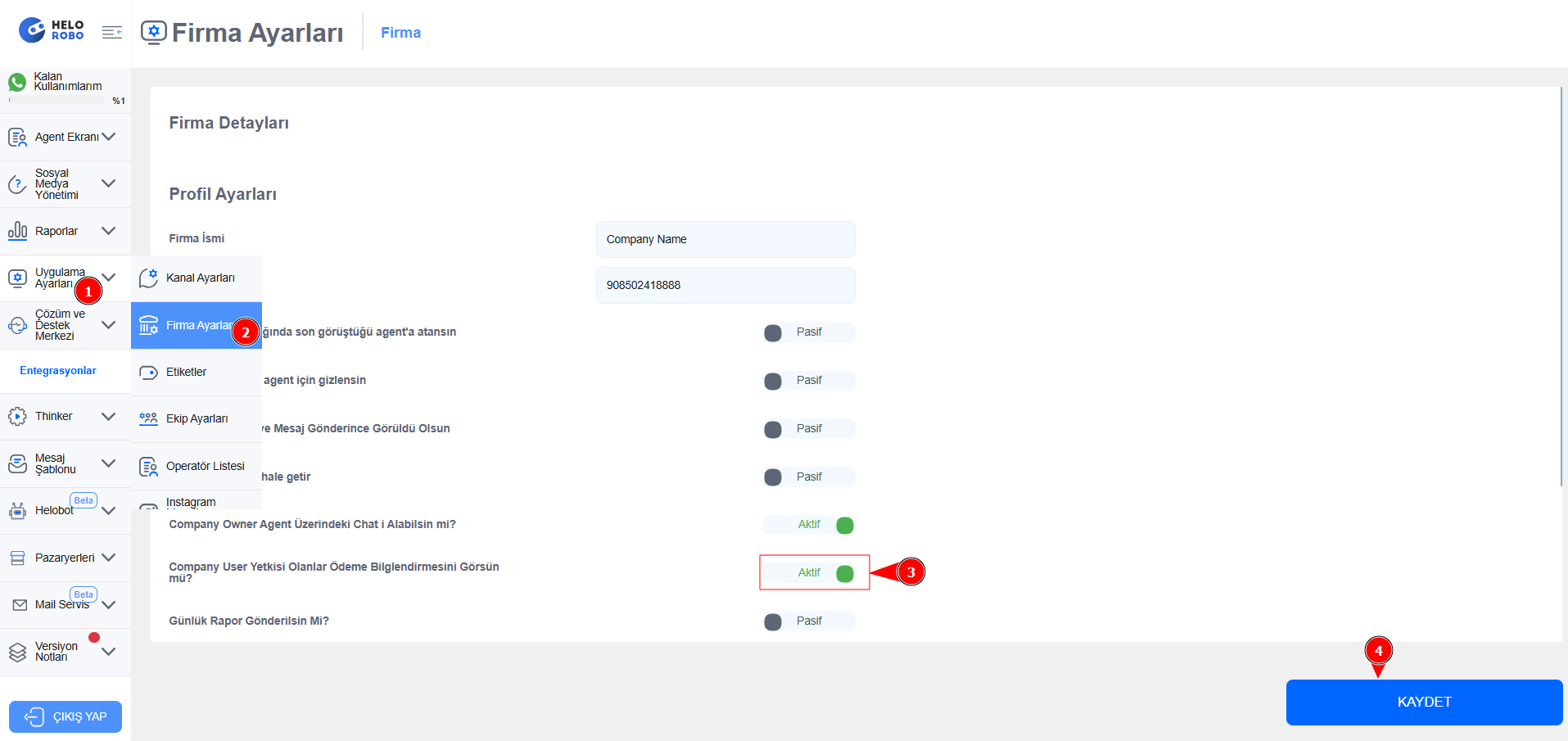Expand the Sosyal Medya Yönetimi chevron
This screenshot has width=1568, height=741.
coord(108,183)
